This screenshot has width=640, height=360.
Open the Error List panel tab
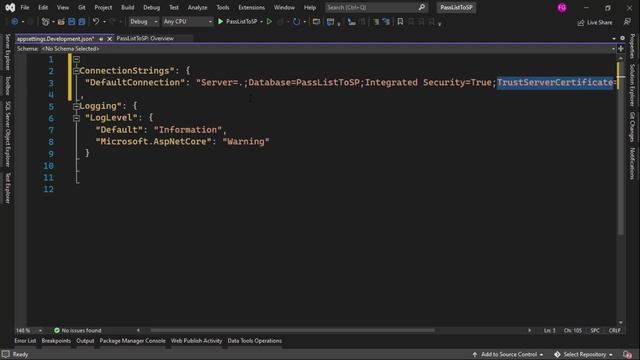[x=25, y=341]
